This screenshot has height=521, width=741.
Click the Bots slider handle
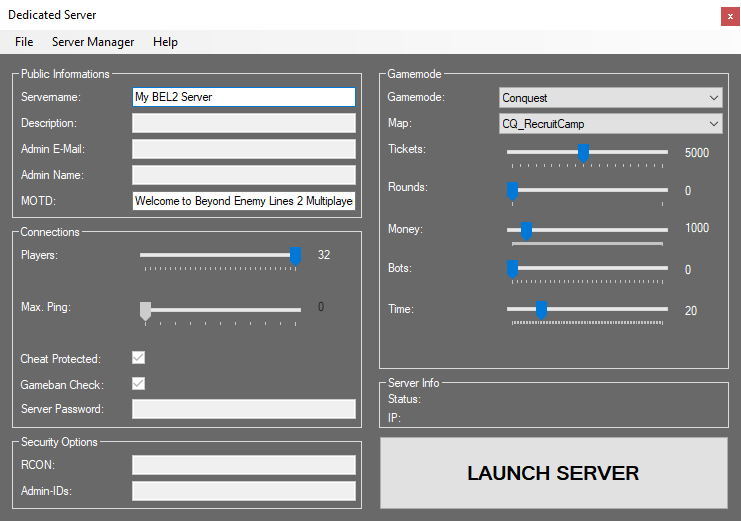click(512, 269)
